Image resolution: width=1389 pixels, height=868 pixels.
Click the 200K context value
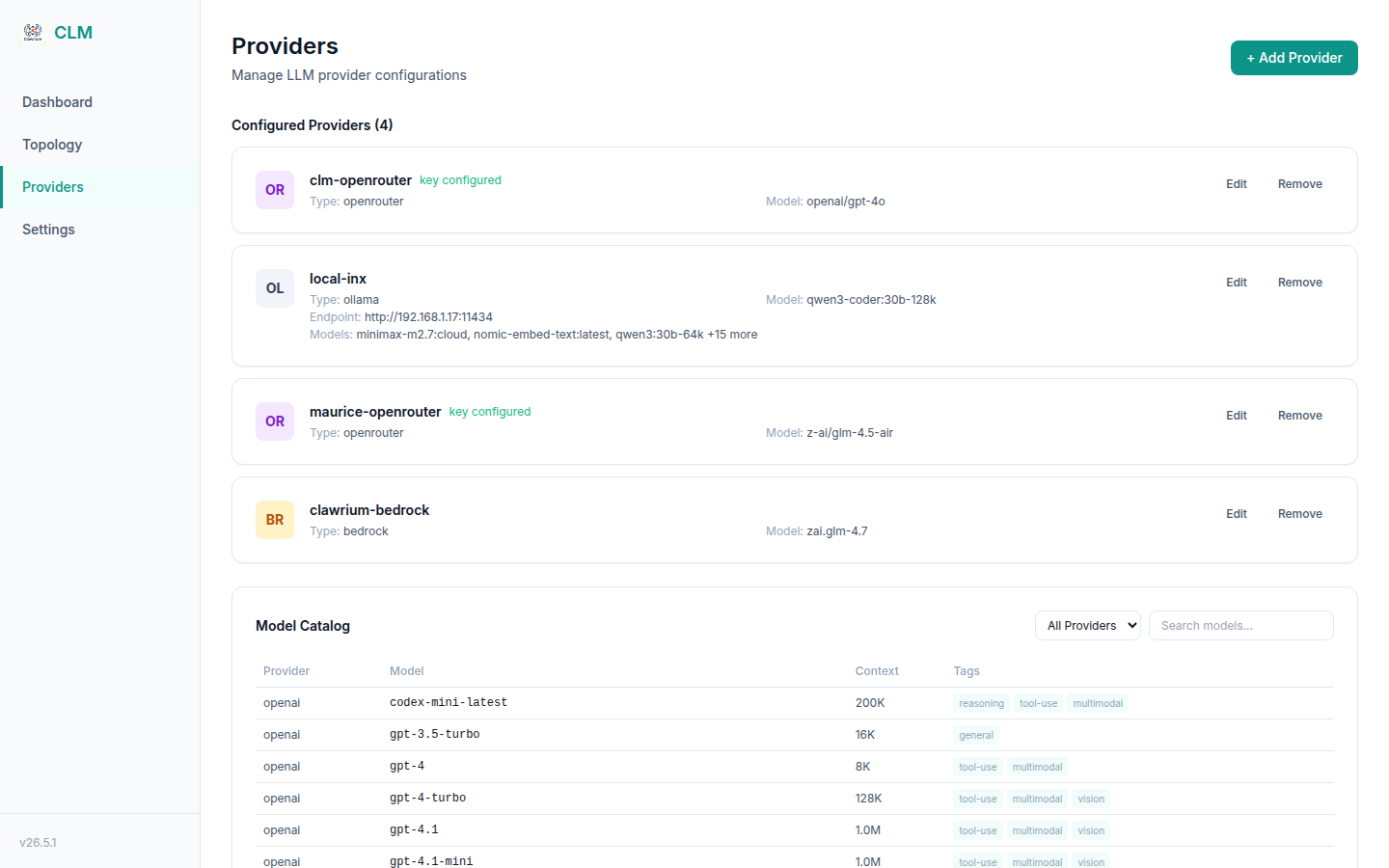(x=870, y=703)
